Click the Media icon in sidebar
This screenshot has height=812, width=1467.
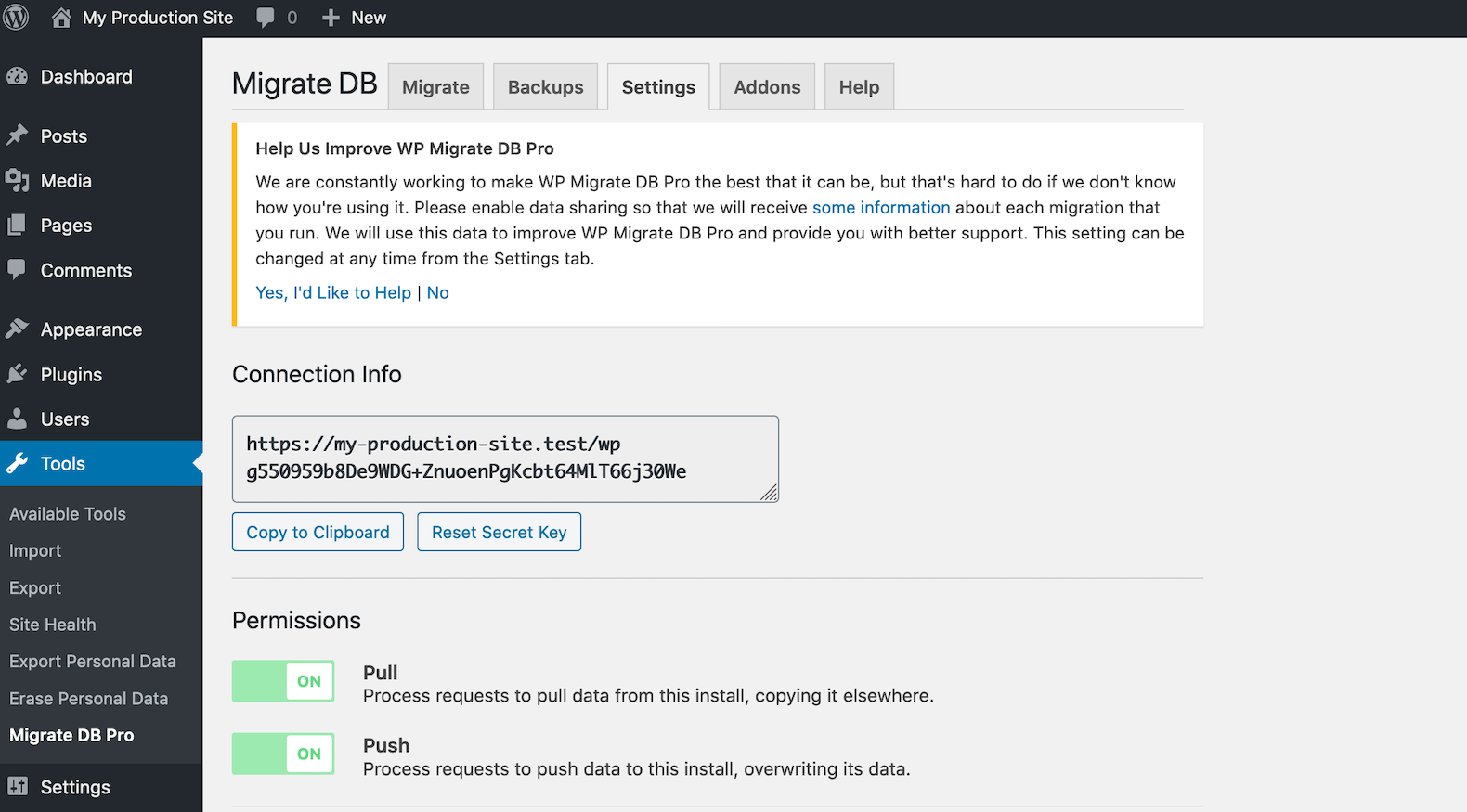coord(18,181)
